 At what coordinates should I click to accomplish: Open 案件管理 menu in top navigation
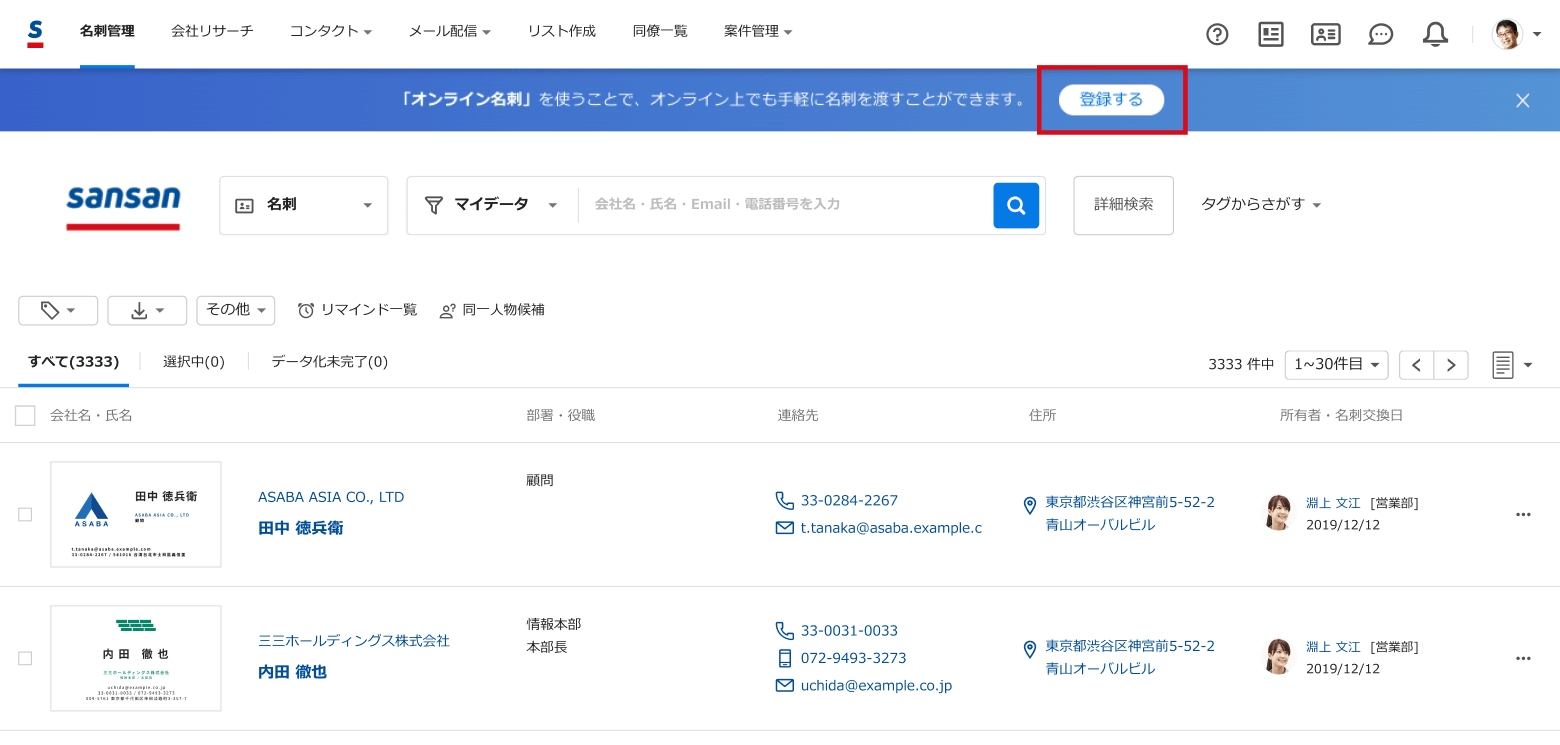[x=758, y=32]
